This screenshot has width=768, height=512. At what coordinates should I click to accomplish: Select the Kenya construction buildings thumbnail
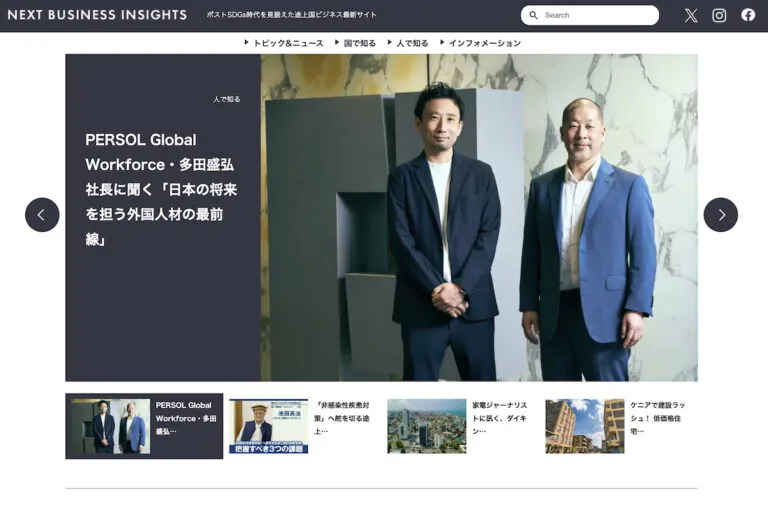[585, 426]
